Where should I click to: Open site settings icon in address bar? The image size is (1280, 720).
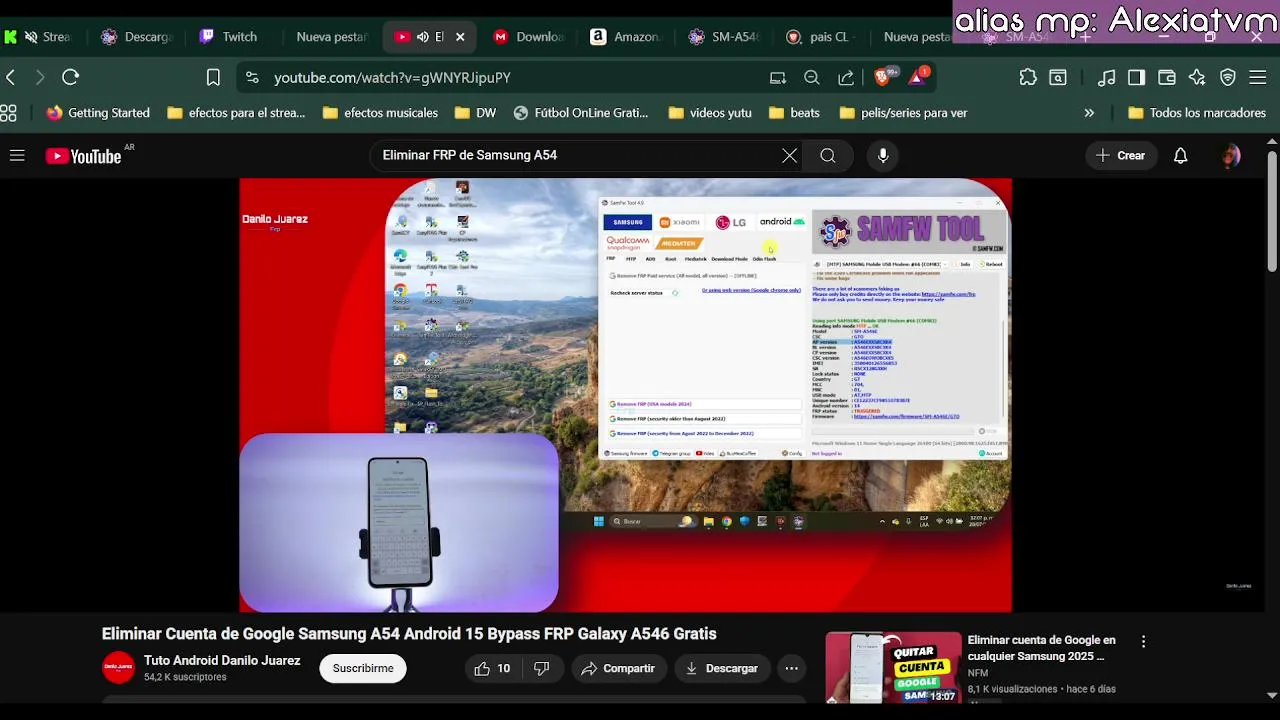click(x=252, y=77)
